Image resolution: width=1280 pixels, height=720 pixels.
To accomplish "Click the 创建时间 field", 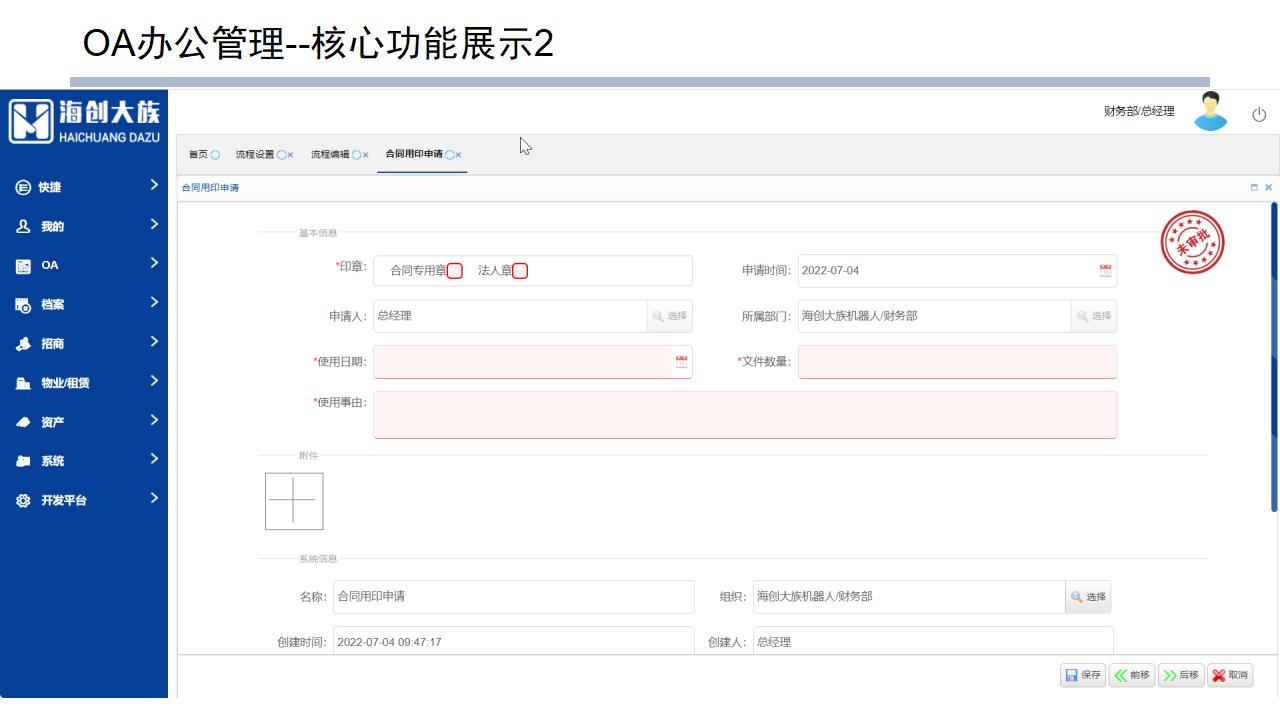I will pos(514,641).
